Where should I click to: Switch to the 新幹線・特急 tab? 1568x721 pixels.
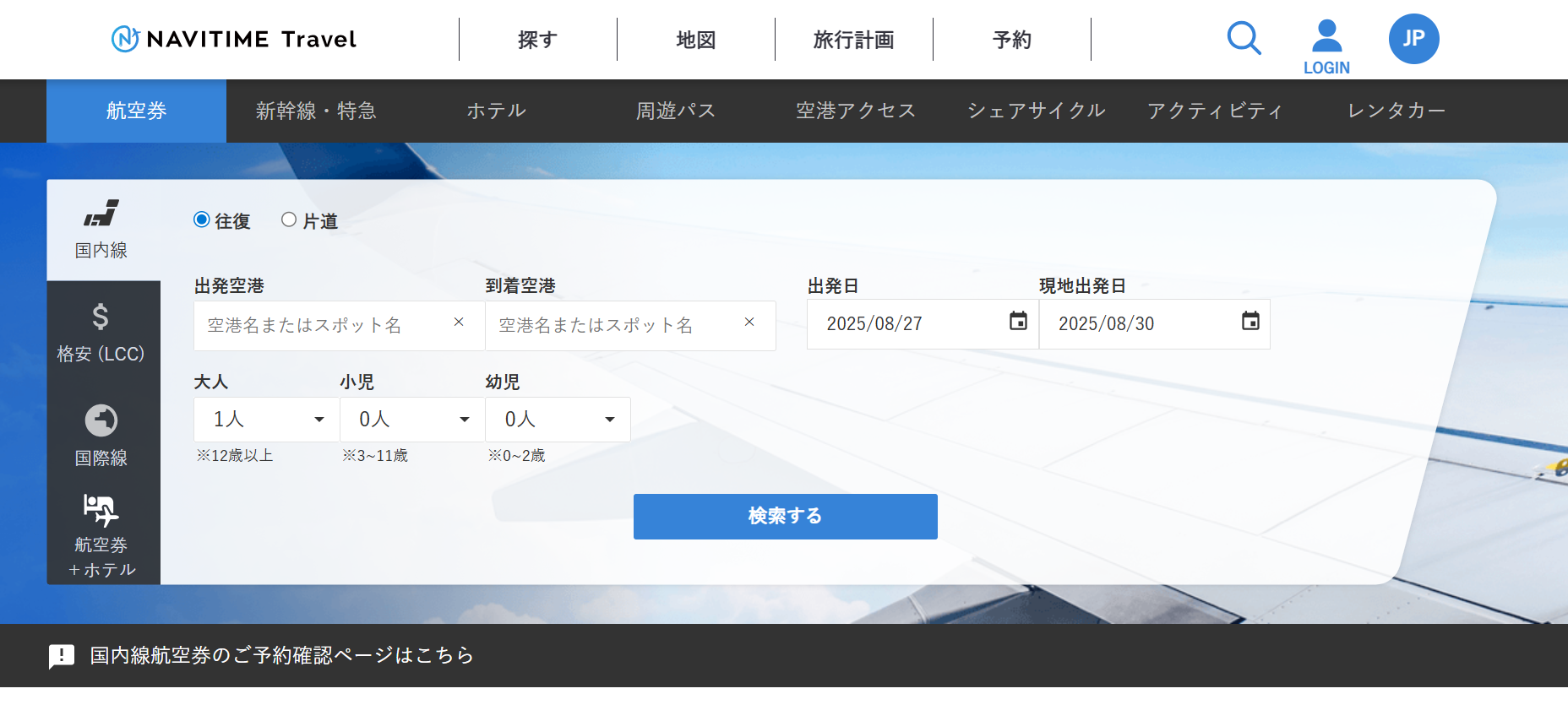[316, 111]
